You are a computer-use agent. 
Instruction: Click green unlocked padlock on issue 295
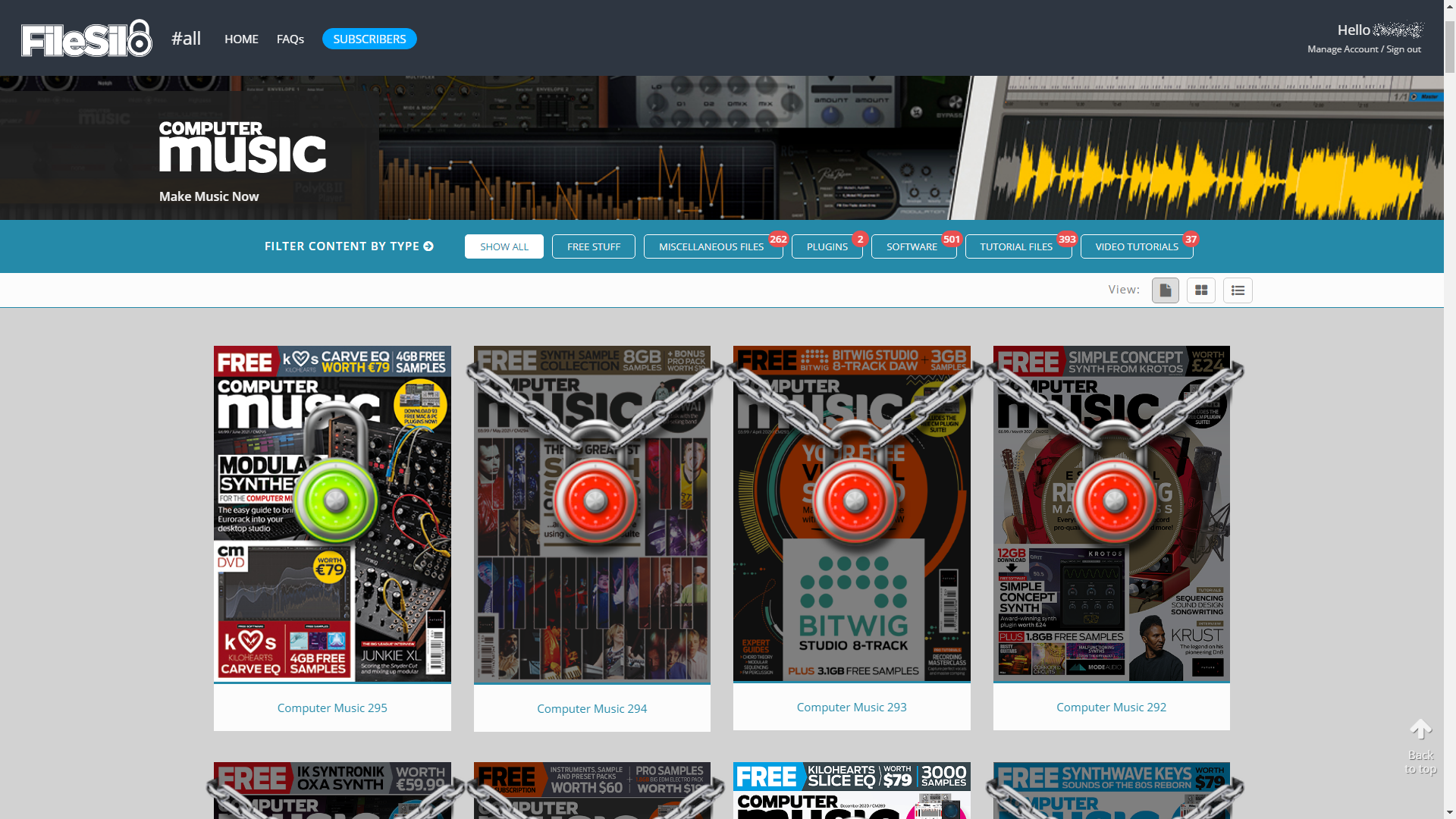pyautogui.click(x=335, y=499)
